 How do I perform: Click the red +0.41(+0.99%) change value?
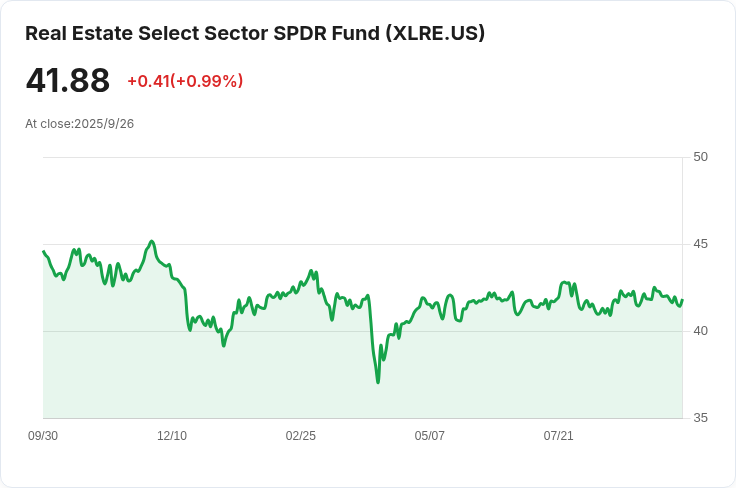185,81
